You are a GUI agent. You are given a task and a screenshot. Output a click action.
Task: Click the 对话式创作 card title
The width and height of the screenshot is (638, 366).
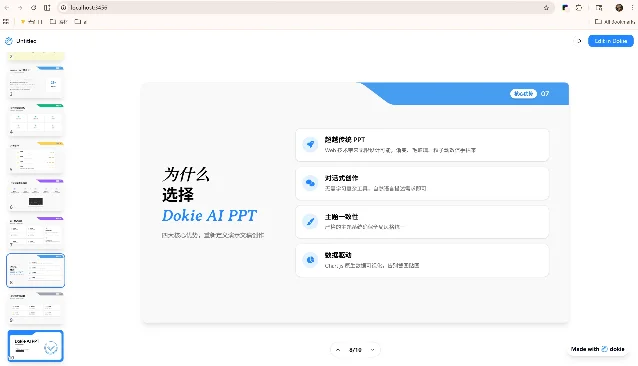(341, 178)
